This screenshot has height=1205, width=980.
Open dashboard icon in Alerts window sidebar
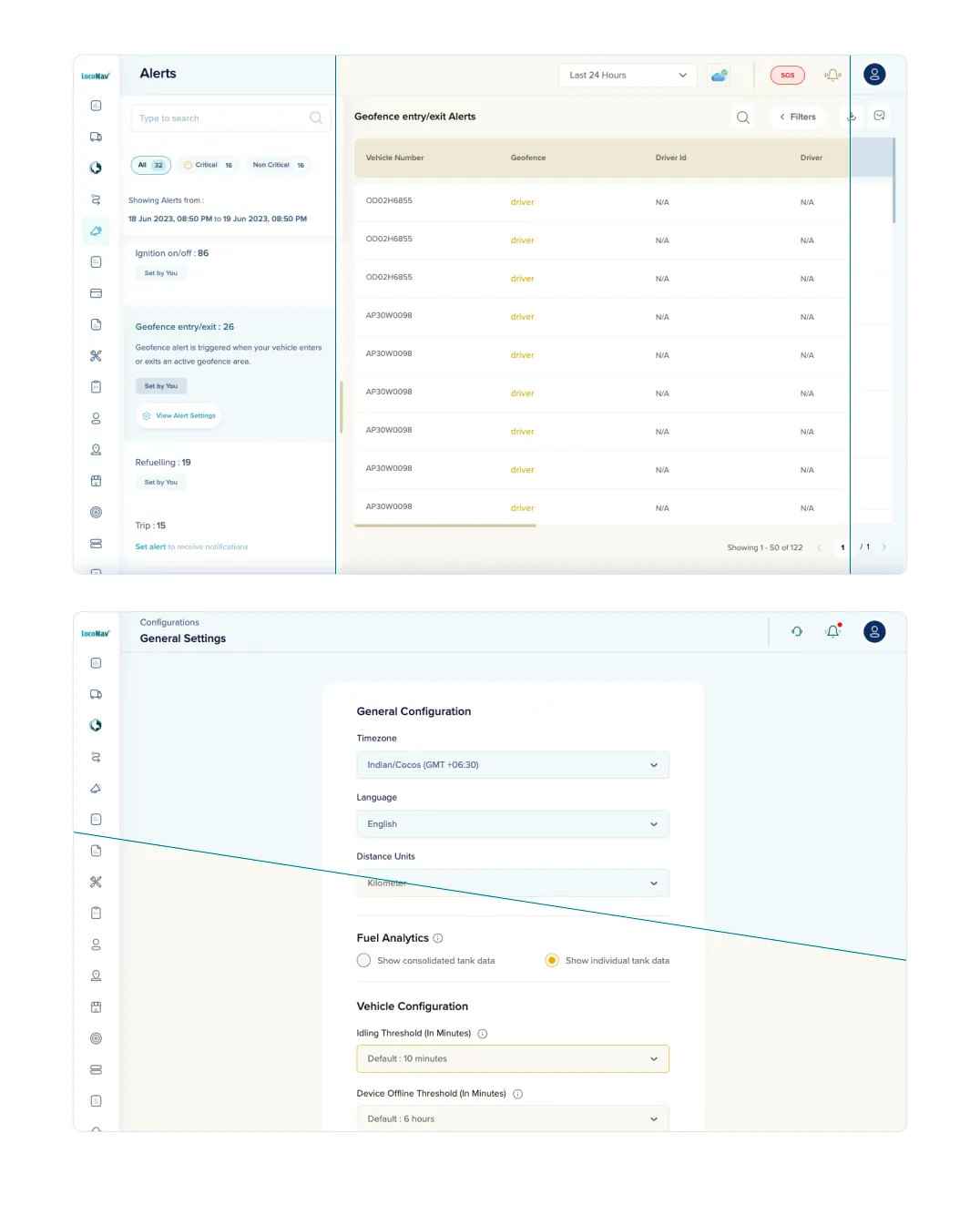[96, 106]
